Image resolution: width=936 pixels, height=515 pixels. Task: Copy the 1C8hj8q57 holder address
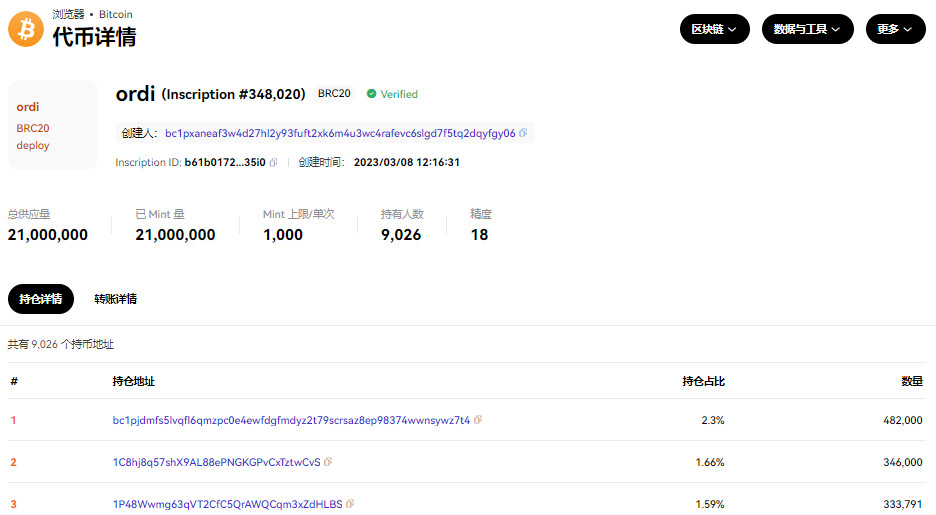[328, 462]
